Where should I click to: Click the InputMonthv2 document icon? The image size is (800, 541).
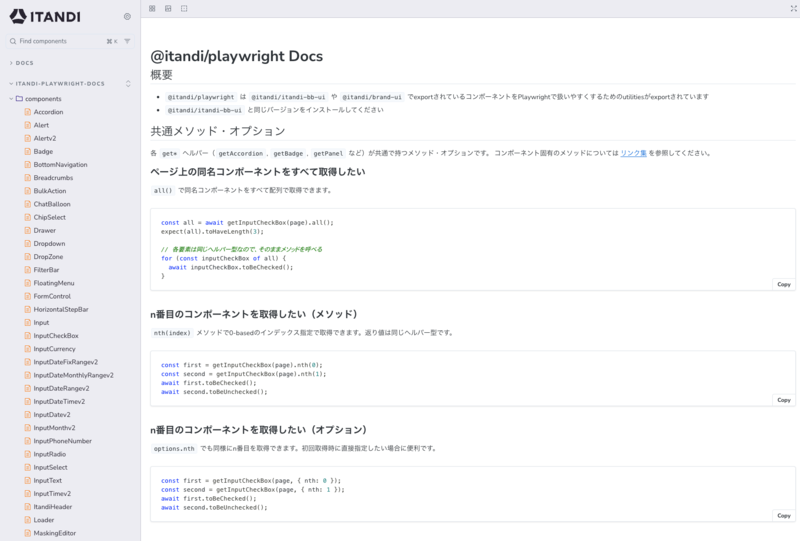coord(28,428)
